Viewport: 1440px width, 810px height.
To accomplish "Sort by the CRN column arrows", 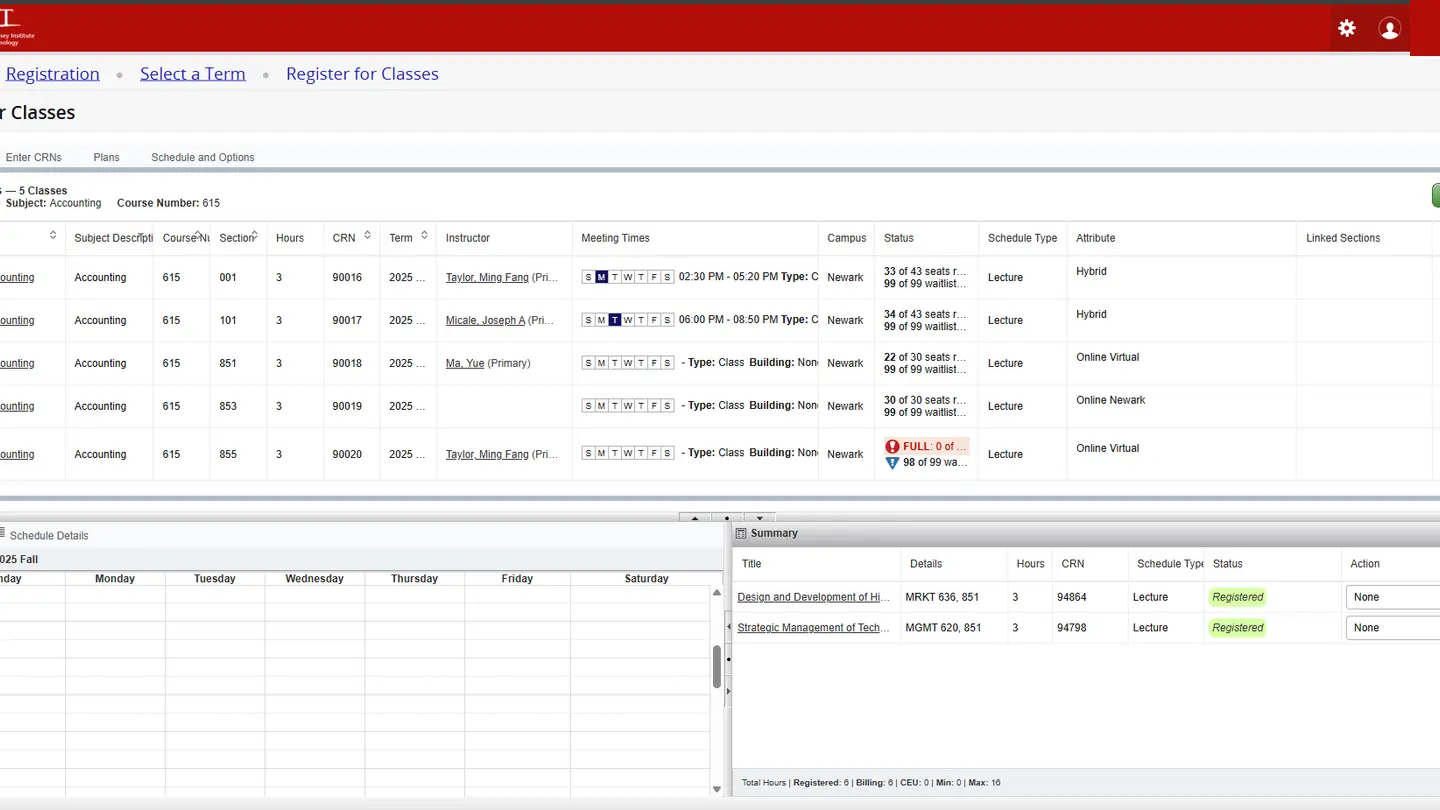I will [x=367, y=236].
